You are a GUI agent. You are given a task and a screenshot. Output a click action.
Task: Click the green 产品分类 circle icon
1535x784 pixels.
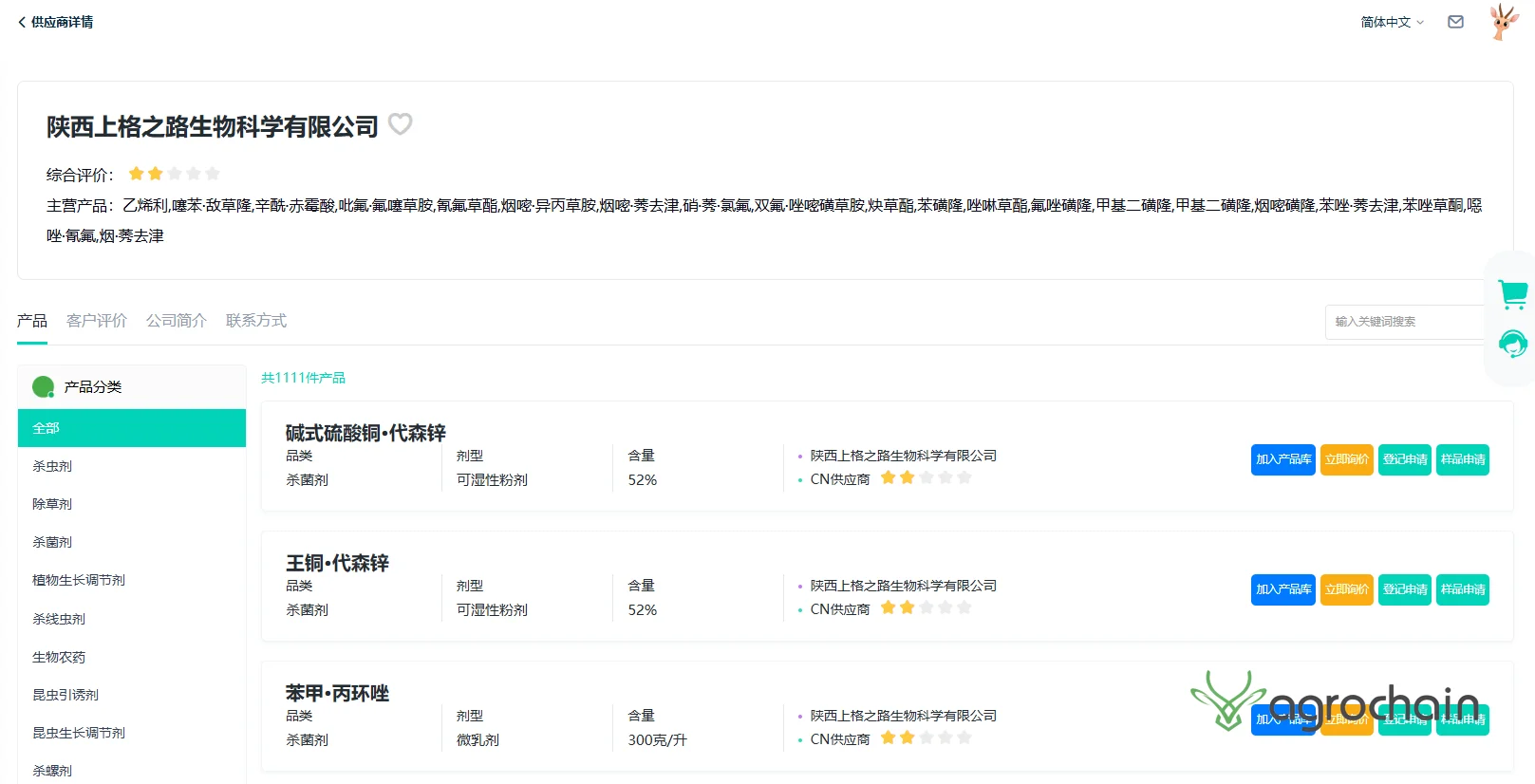(43, 386)
